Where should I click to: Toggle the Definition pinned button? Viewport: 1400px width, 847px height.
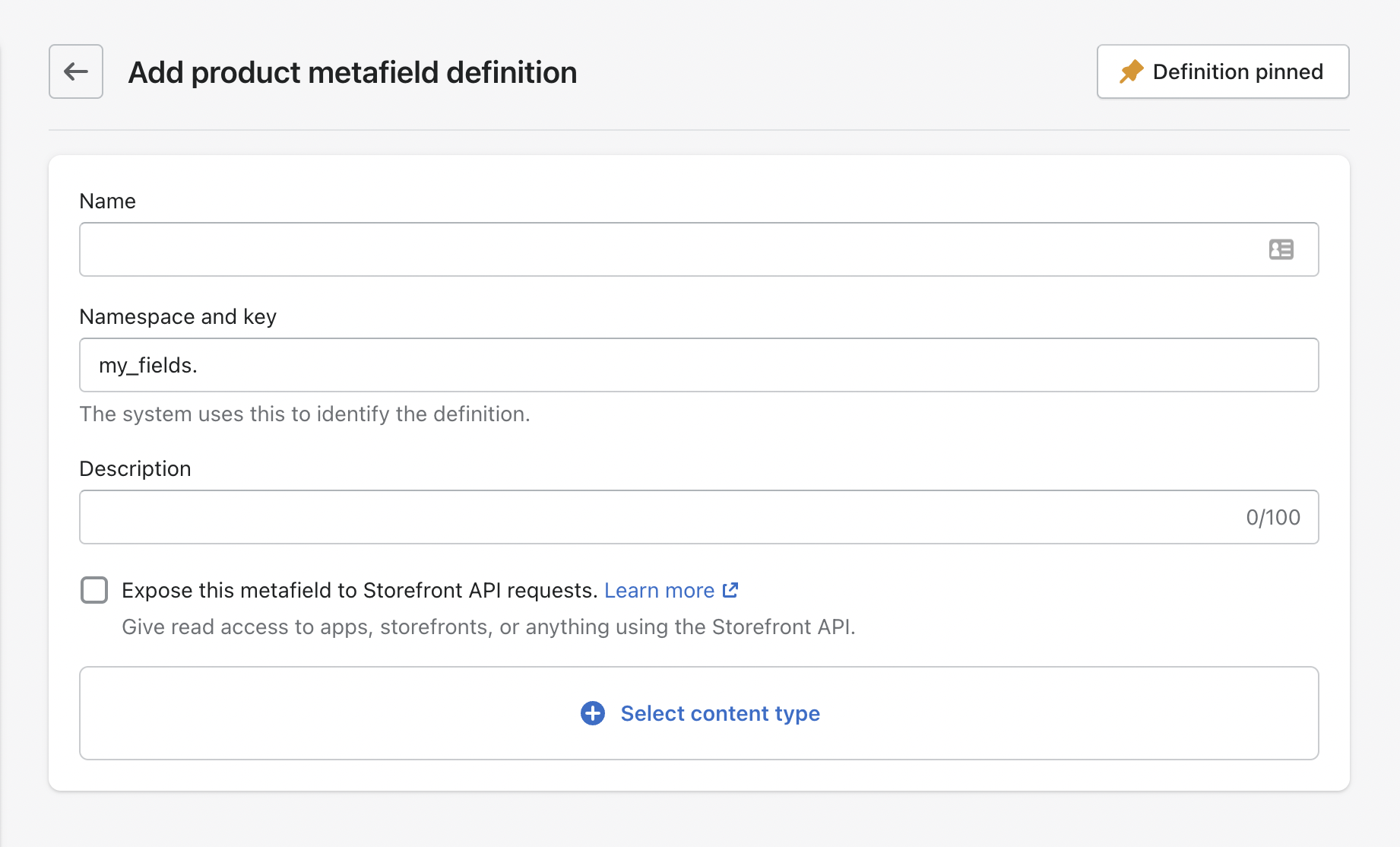click(1222, 71)
